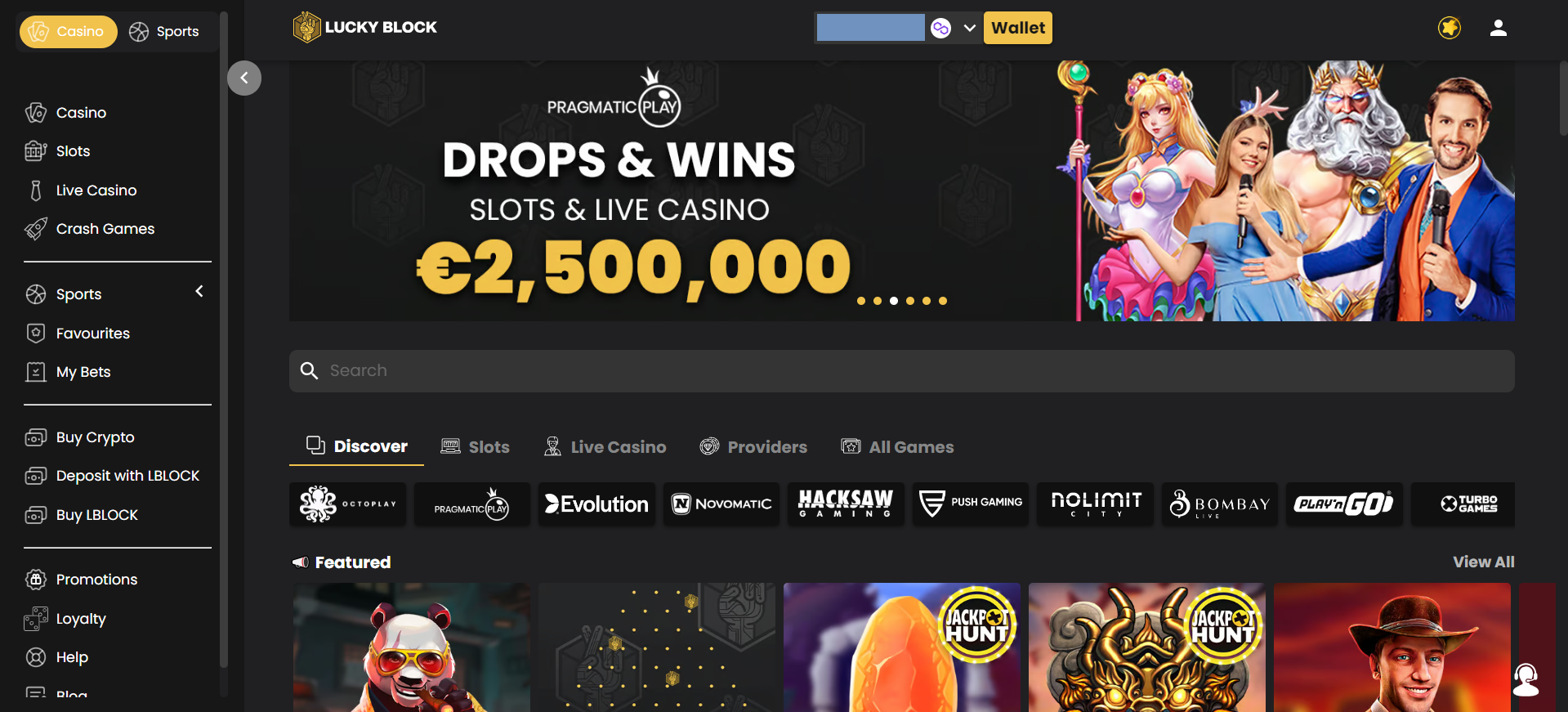This screenshot has width=1568, height=712.
Task: Switch to Casino mode toggle
Action: pyautogui.click(x=69, y=32)
